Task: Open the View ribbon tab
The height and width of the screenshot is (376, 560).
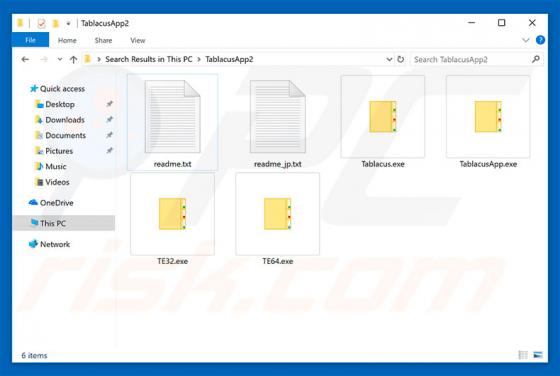Action: (138, 40)
